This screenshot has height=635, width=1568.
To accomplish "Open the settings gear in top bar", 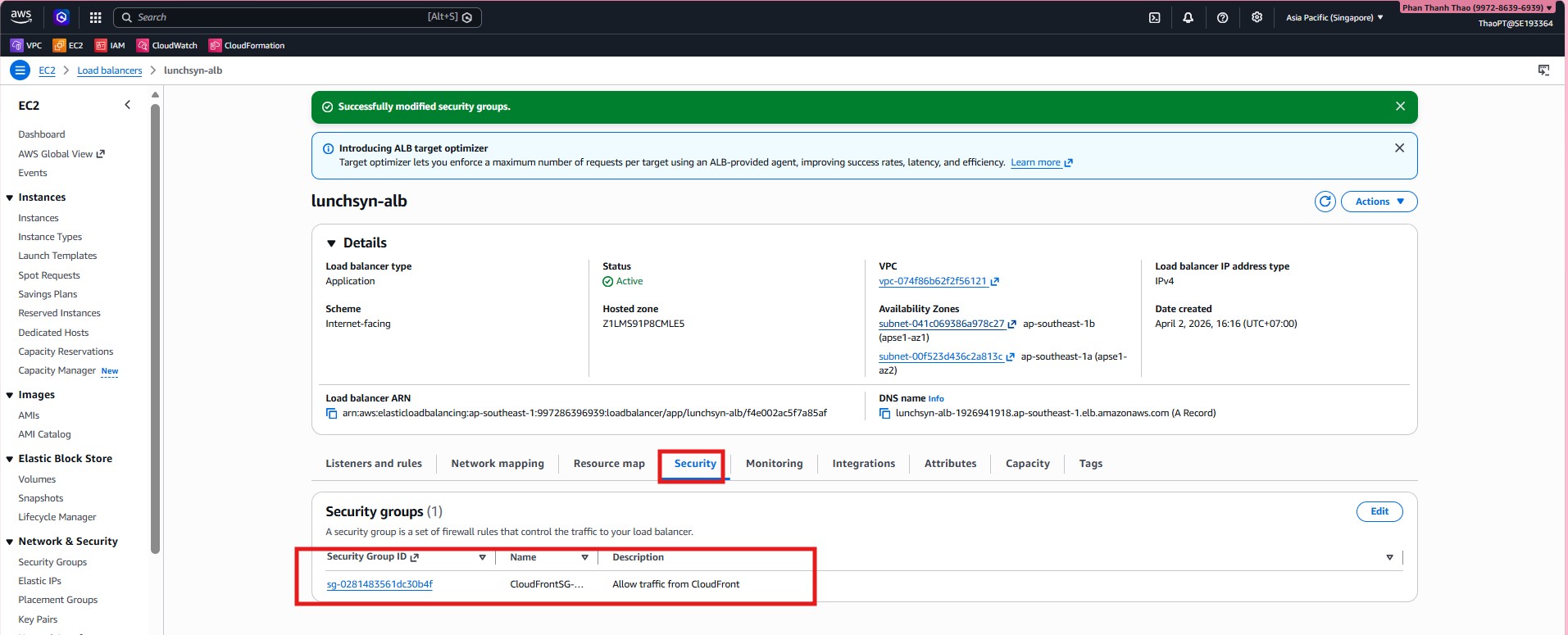I will coord(1257,17).
